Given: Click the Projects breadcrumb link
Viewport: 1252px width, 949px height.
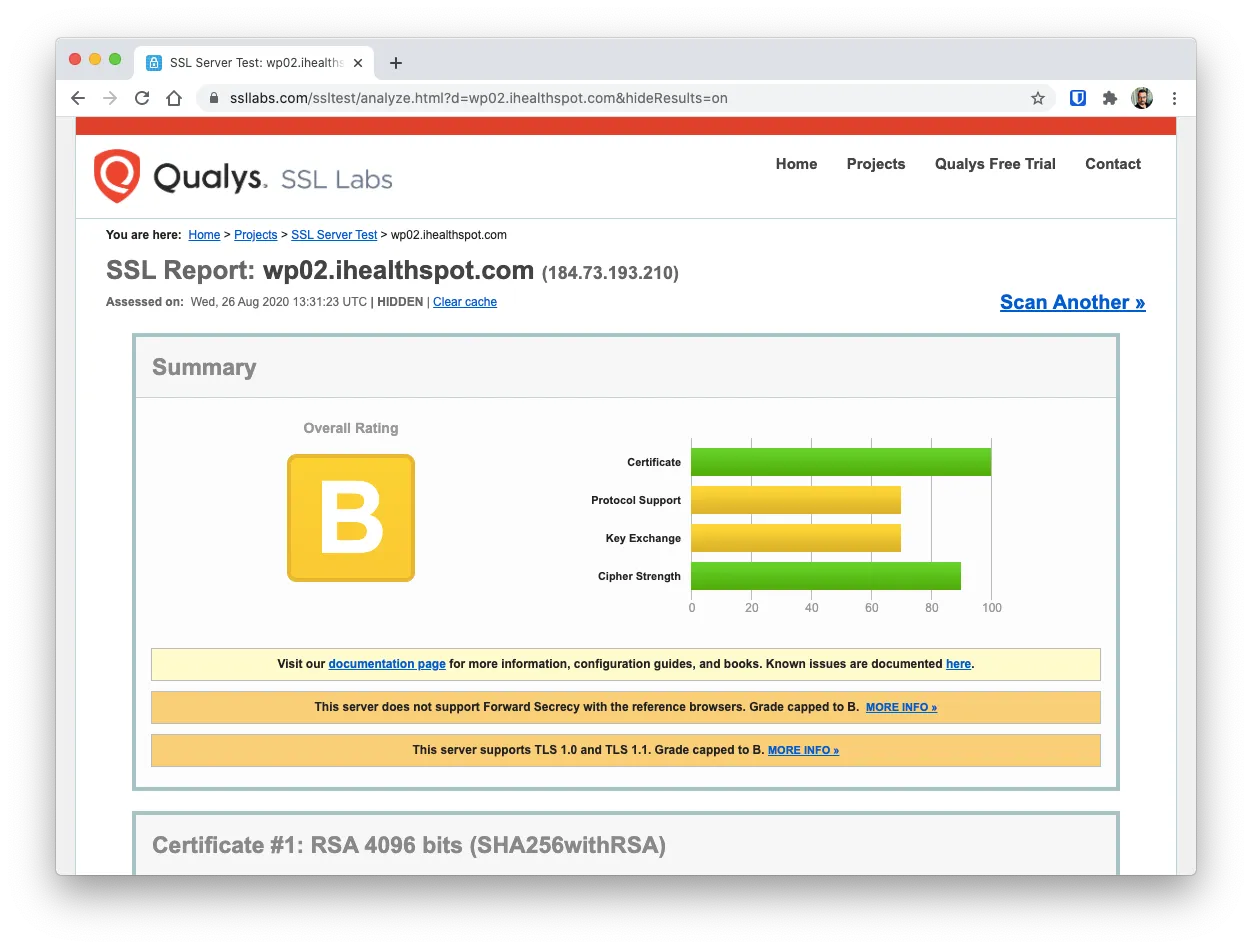Looking at the screenshot, I should pyautogui.click(x=256, y=235).
